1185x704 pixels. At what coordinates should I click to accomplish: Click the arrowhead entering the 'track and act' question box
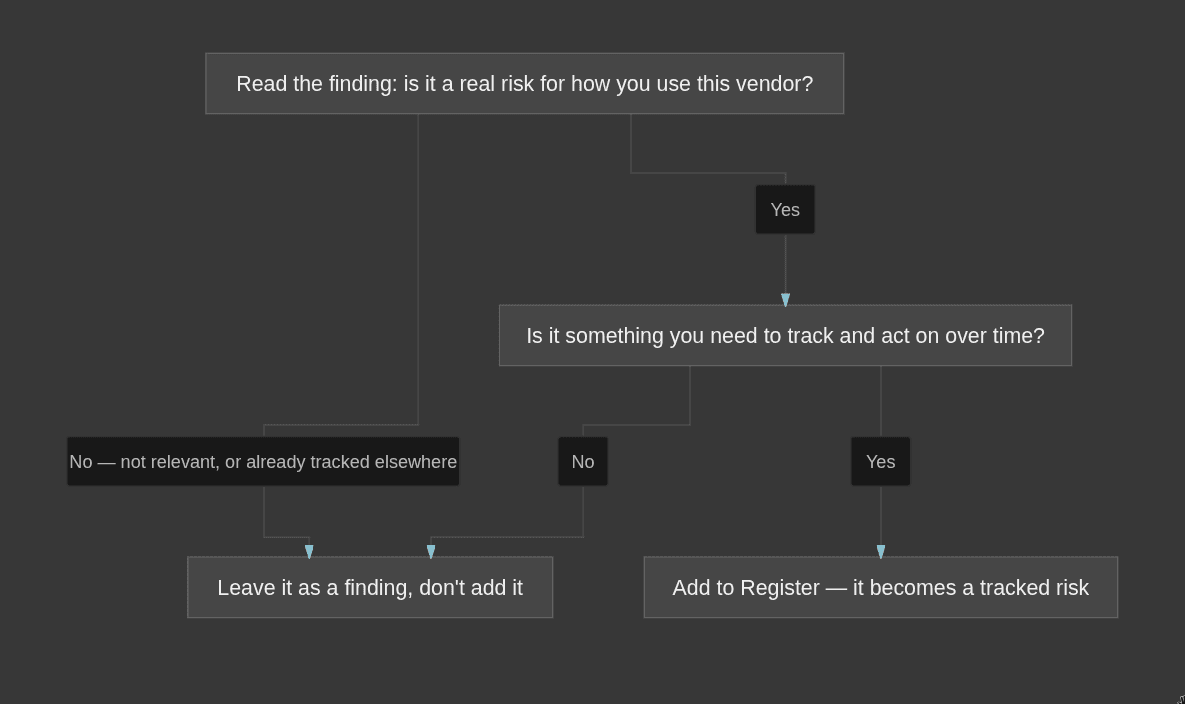click(x=785, y=300)
